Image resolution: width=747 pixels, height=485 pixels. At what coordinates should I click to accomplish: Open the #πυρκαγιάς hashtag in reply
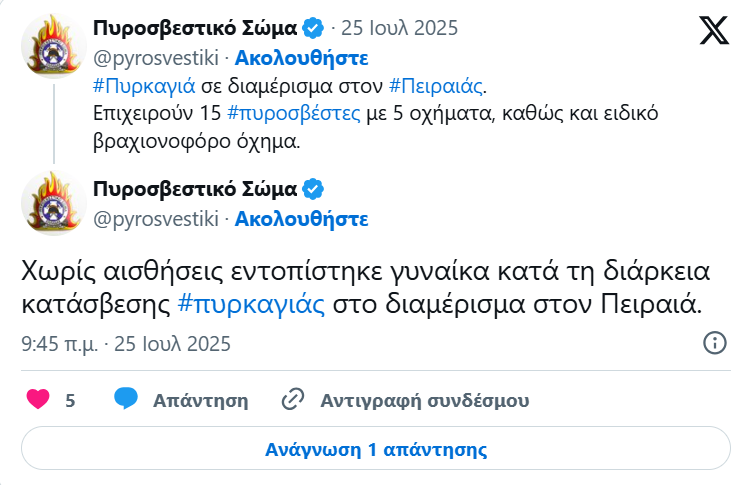pyautogui.click(x=252, y=304)
